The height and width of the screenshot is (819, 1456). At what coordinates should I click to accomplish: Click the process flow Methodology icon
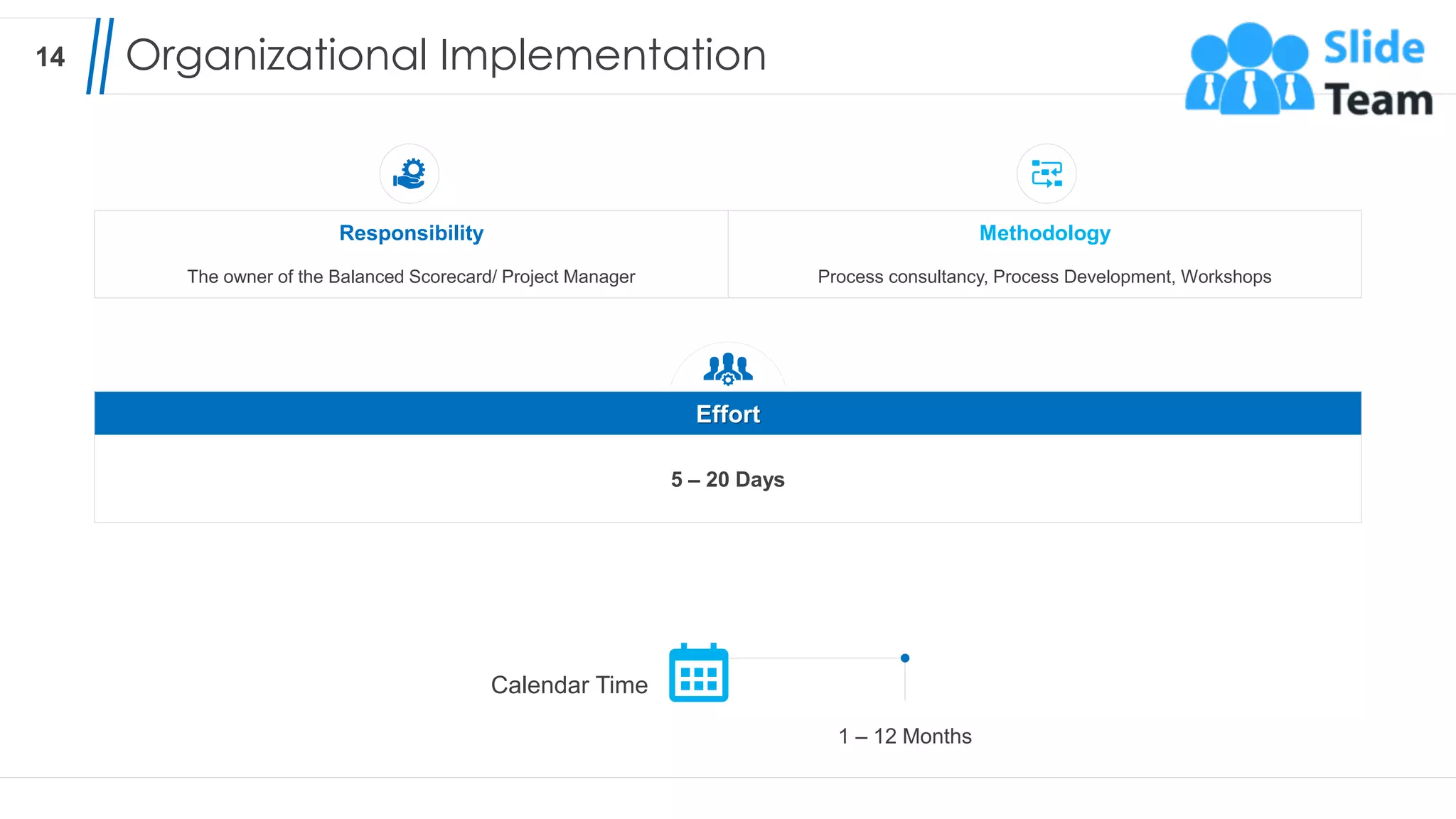coord(1046,174)
